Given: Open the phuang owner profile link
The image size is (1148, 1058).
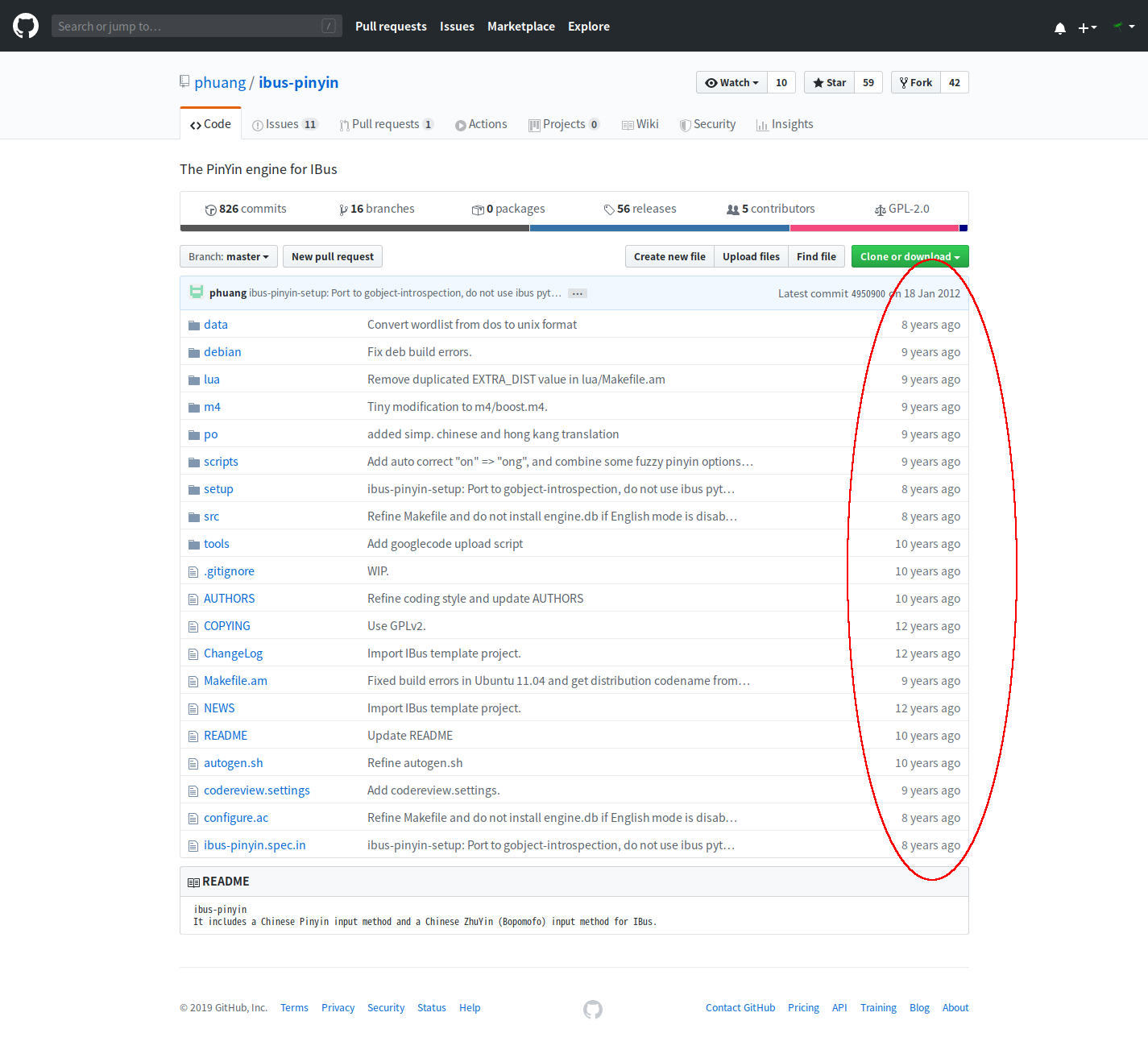Looking at the screenshot, I should (220, 82).
